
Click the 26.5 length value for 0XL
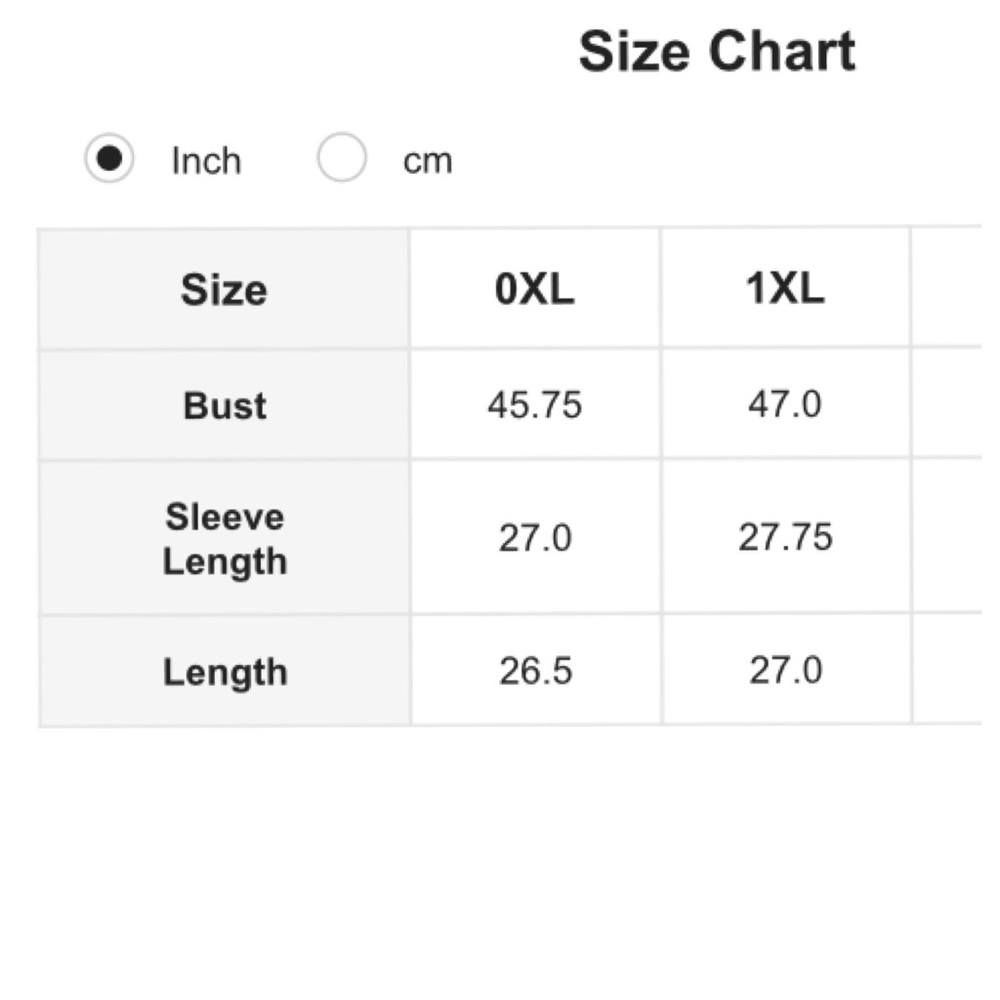click(535, 671)
